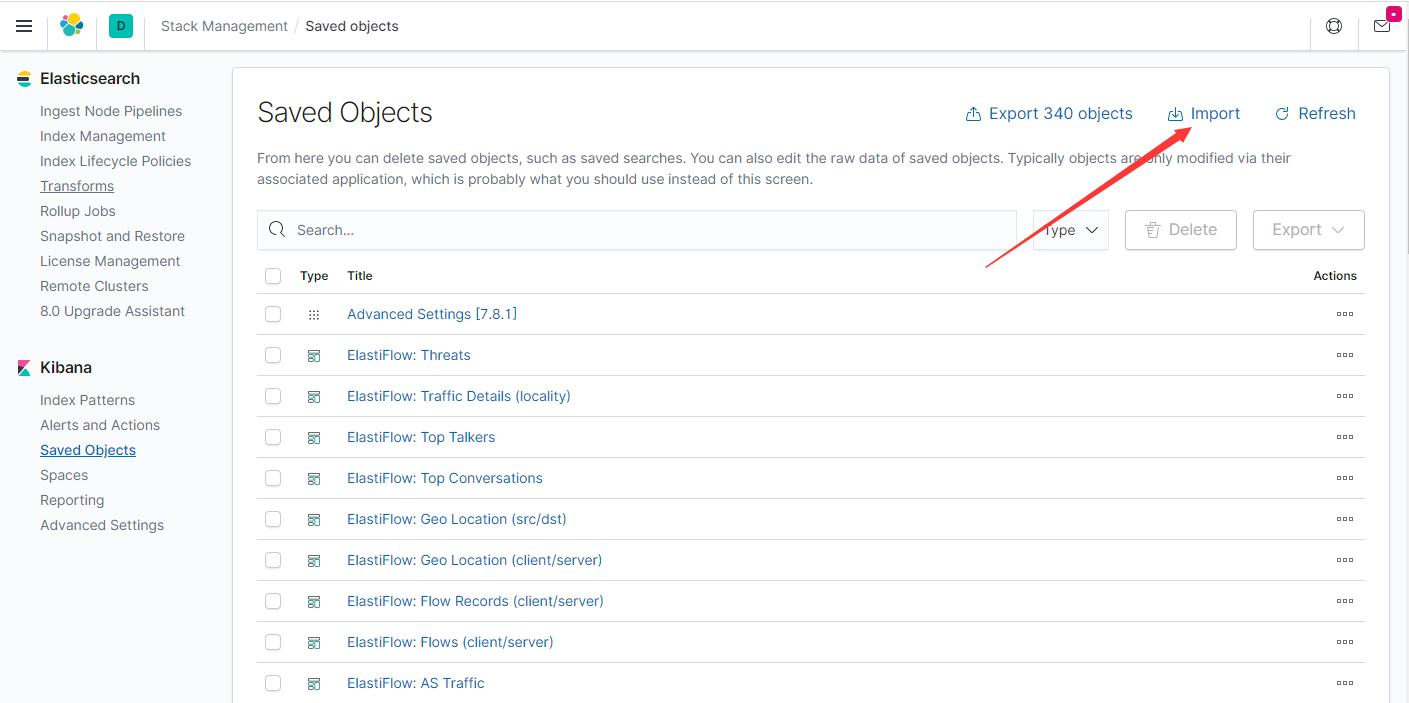Screen dimensions: 1409x703
Task: Open actions menu for ElastiFlow: Top Talkers
Action: point(1344,437)
